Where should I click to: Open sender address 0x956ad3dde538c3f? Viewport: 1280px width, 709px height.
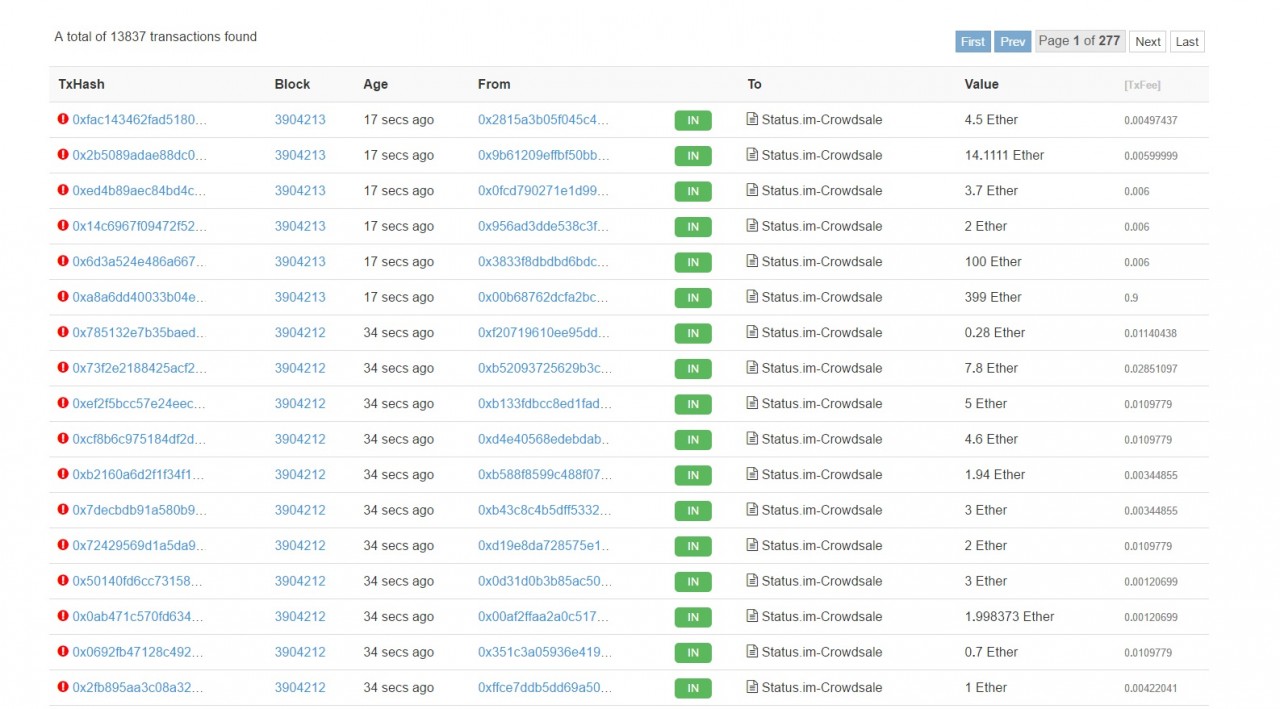[543, 226]
